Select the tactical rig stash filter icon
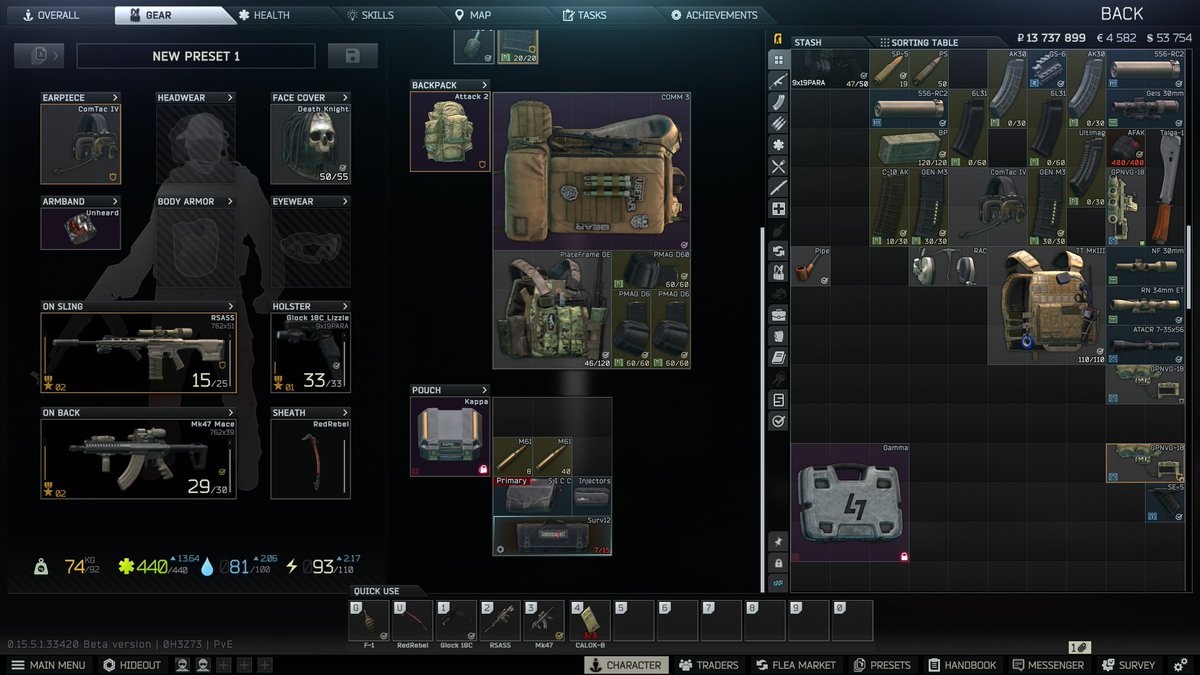This screenshot has width=1200, height=675. [x=778, y=272]
